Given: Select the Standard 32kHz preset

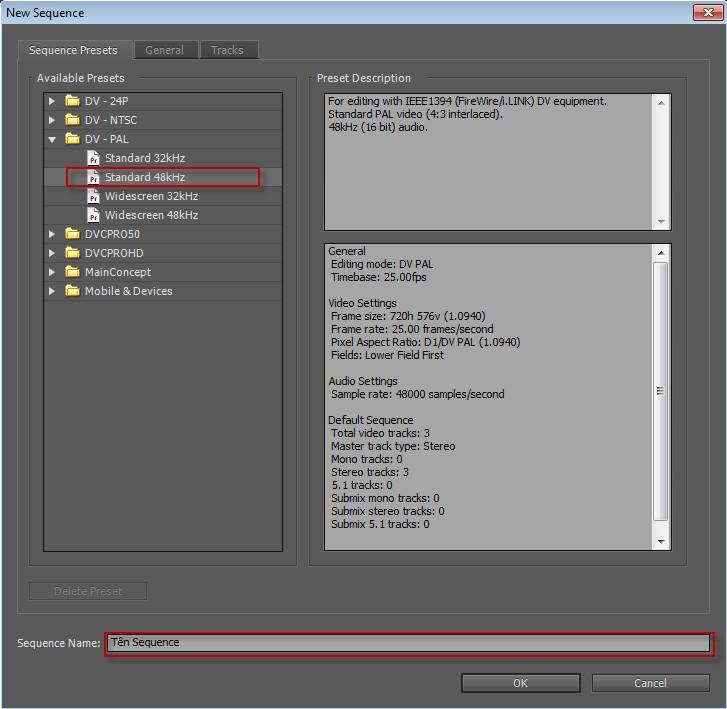Looking at the screenshot, I should click(145, 158).
